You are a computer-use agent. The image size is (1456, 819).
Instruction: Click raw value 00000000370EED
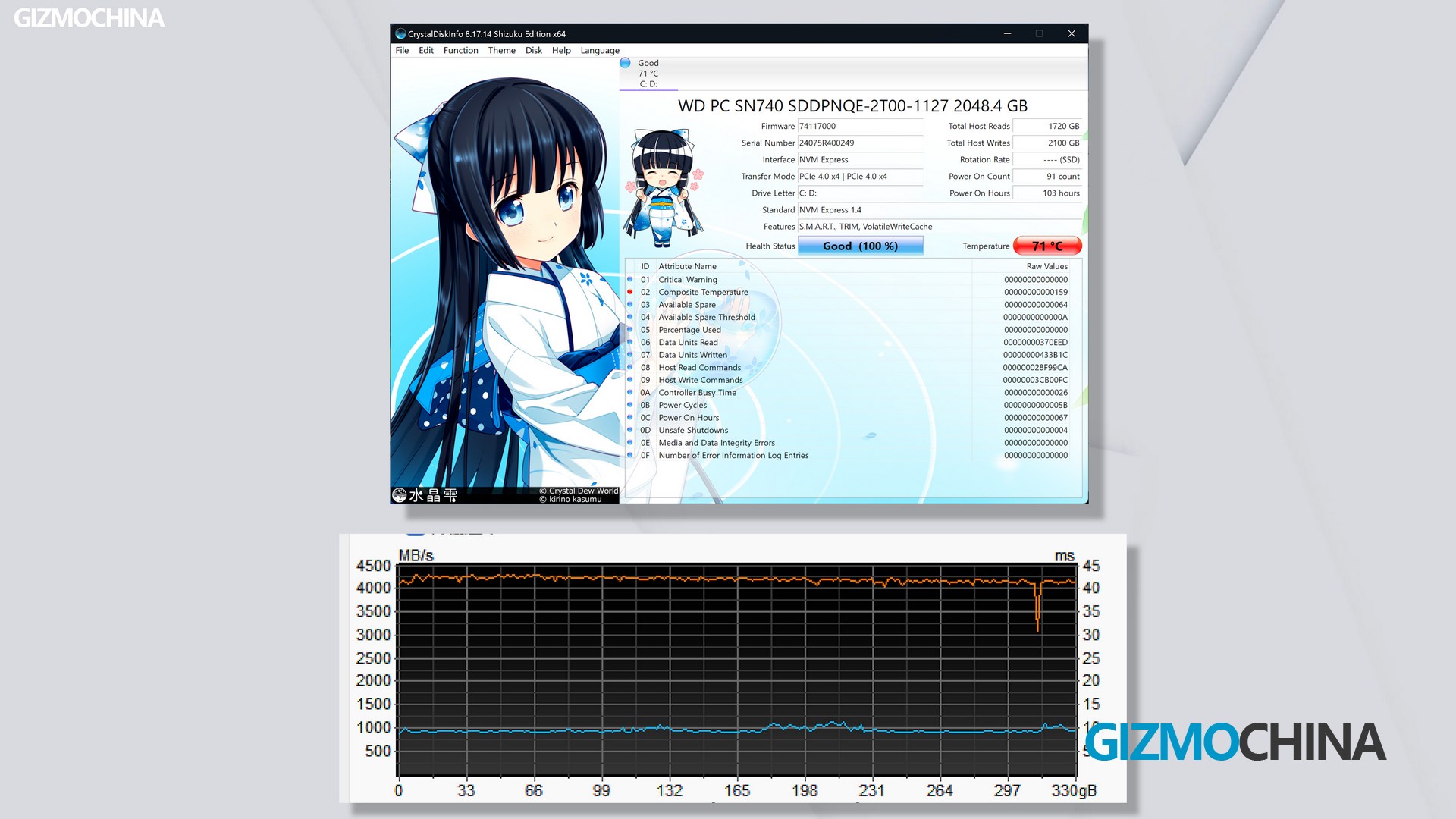click(x=1035, y=343)
